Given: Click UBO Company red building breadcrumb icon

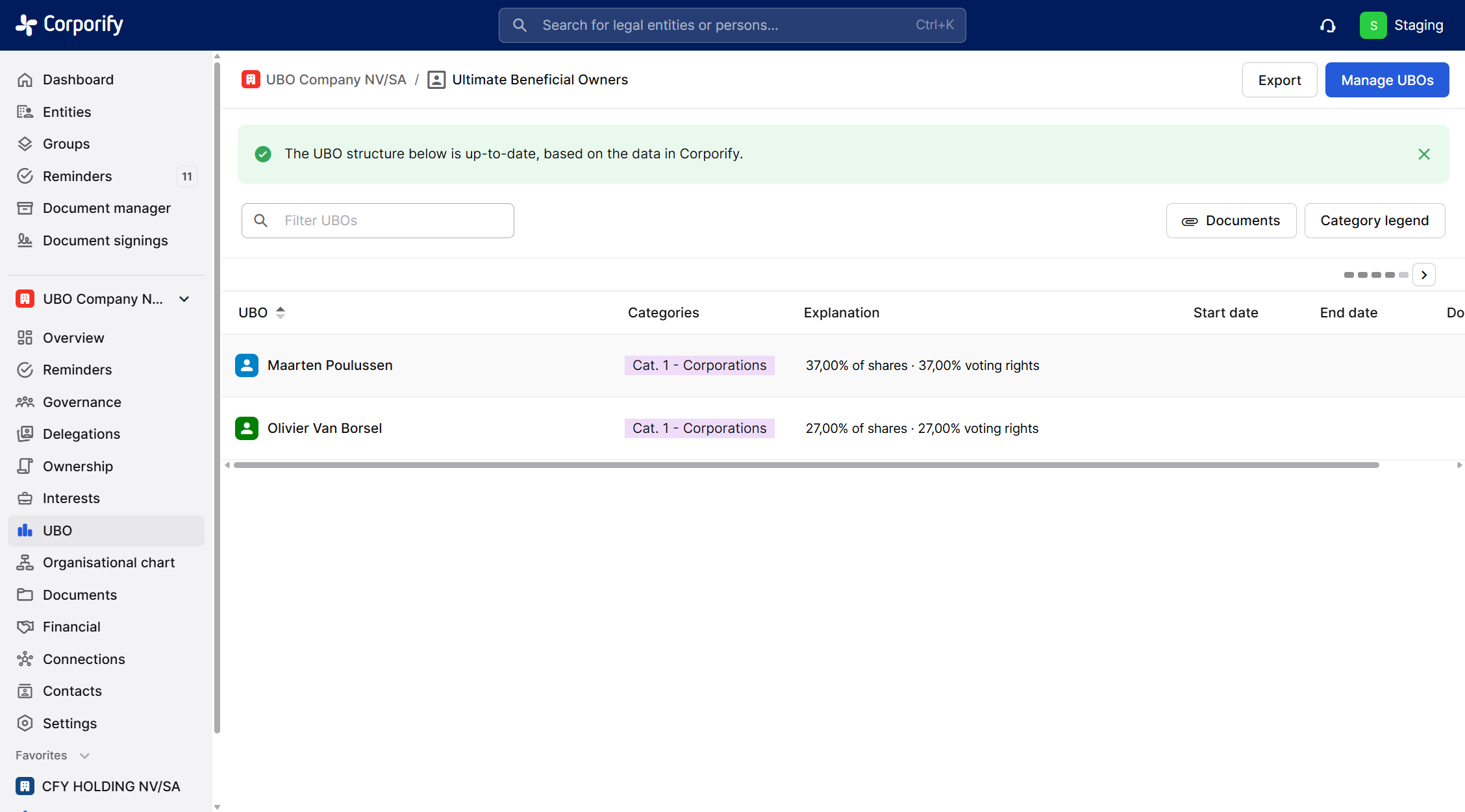Looking at the screenshot, I should [251, 79].
